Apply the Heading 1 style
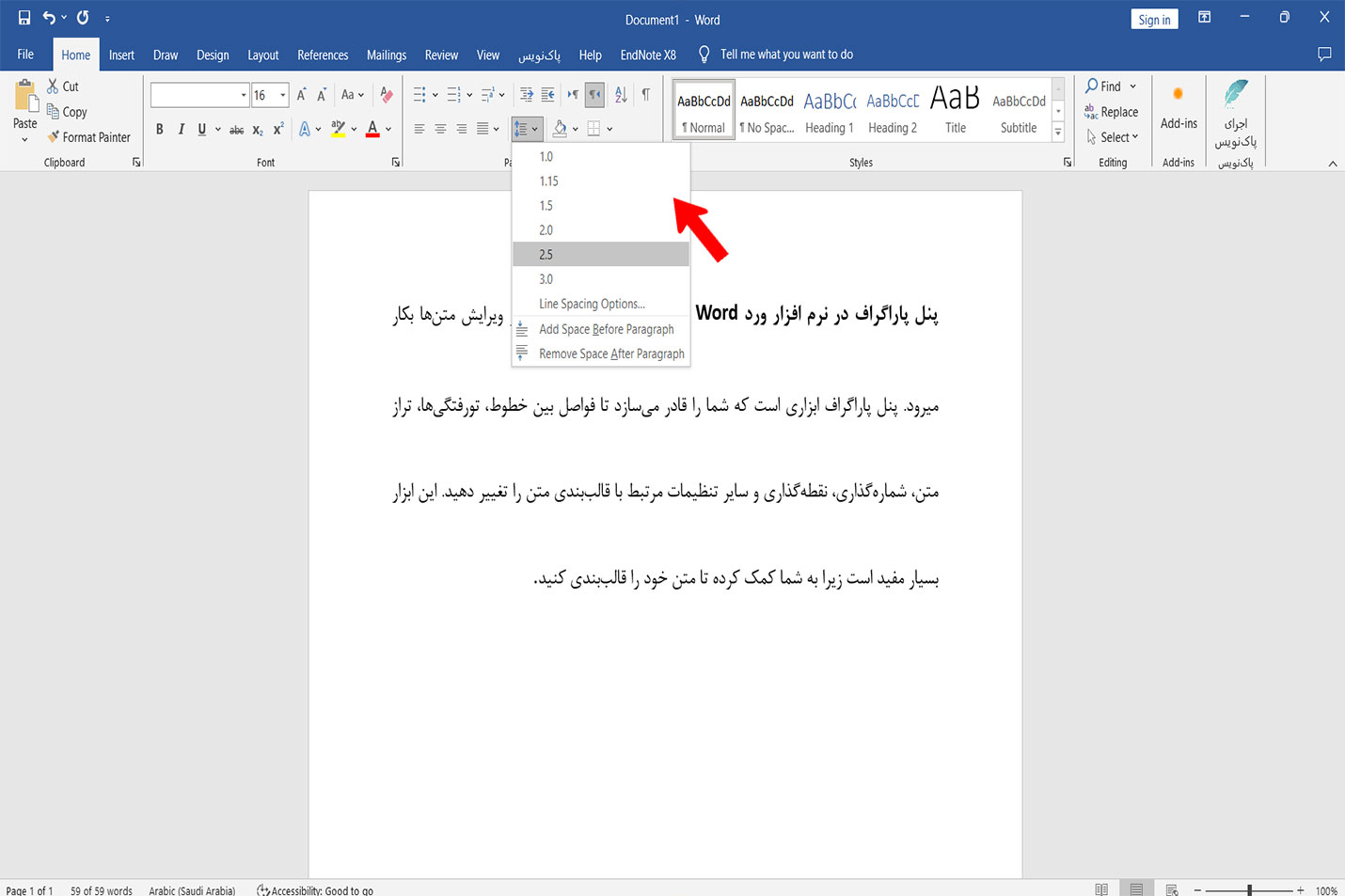 [x=830, y=112]
